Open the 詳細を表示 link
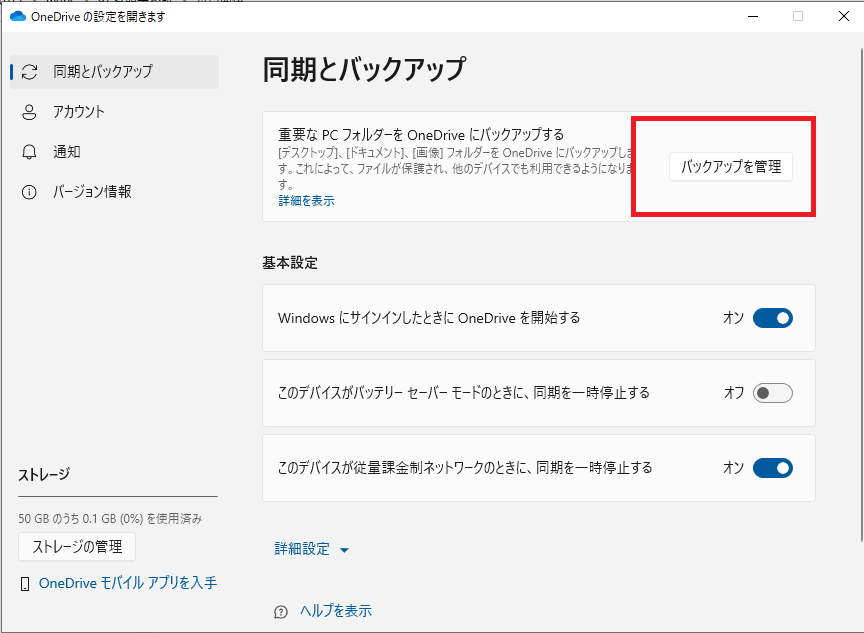 click(306, 201)
